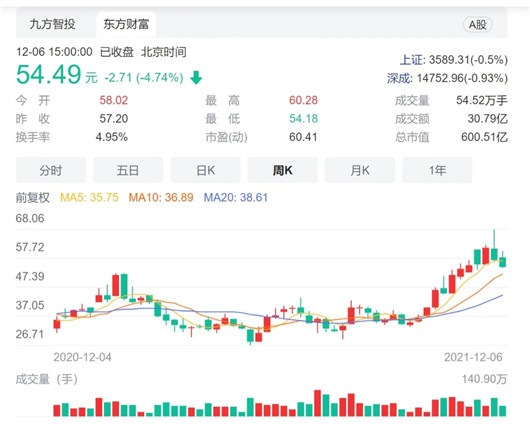Click the 市盈(动) value 60.41
Screen dimensions: 530x424
[x=303, y=137]
